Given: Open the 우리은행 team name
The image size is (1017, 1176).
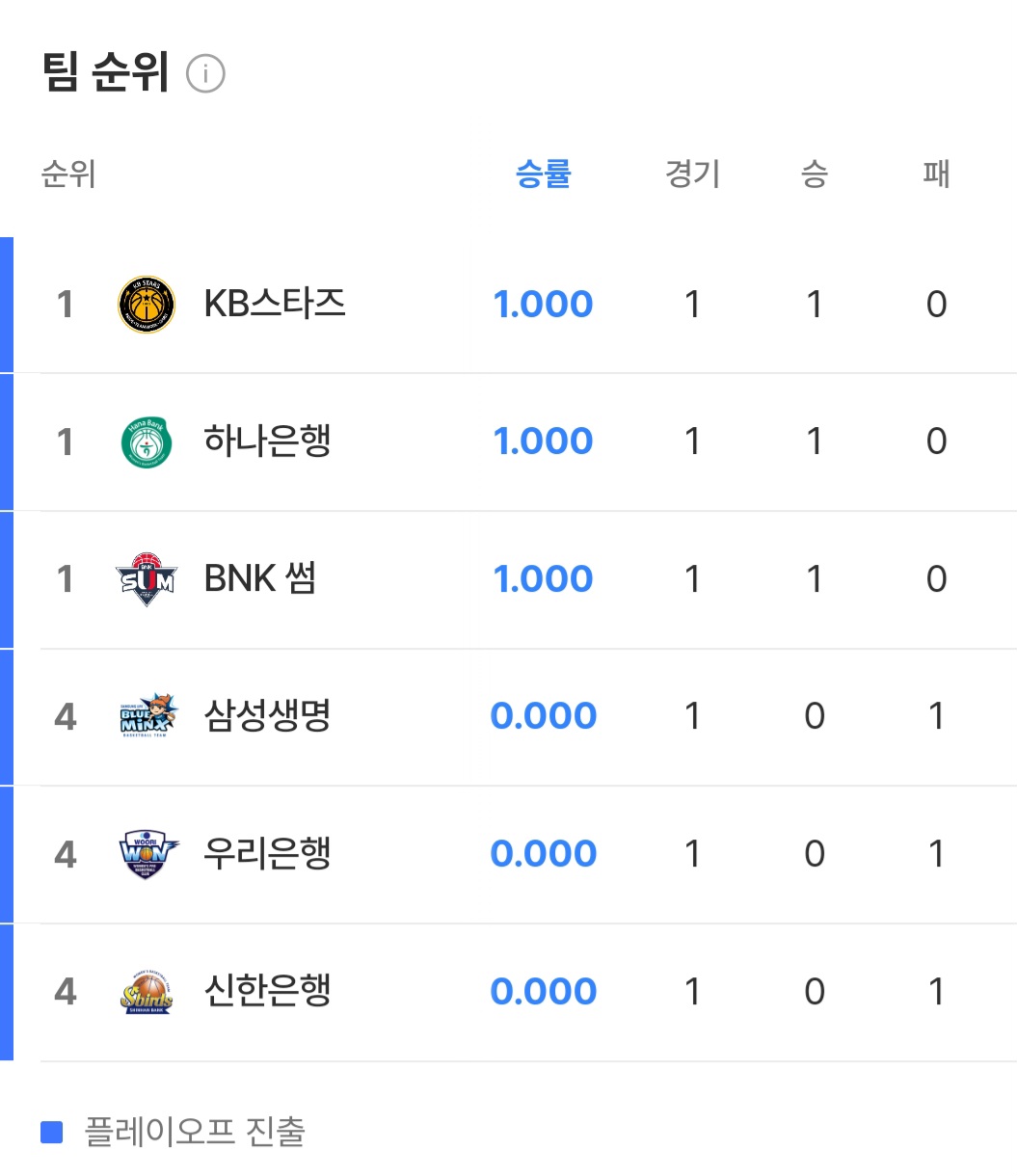Looking at the screenshot, I should click(268, 854).
